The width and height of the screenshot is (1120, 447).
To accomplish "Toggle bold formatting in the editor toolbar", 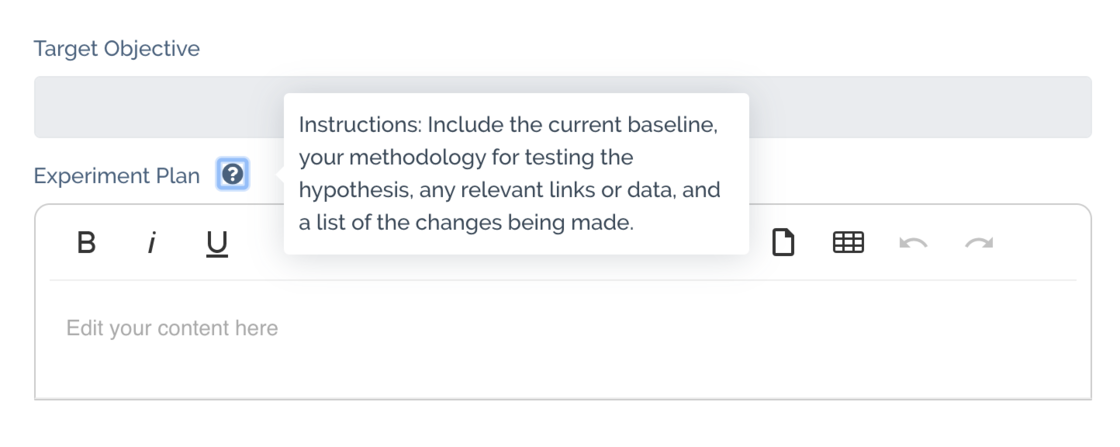I will 87,243.
